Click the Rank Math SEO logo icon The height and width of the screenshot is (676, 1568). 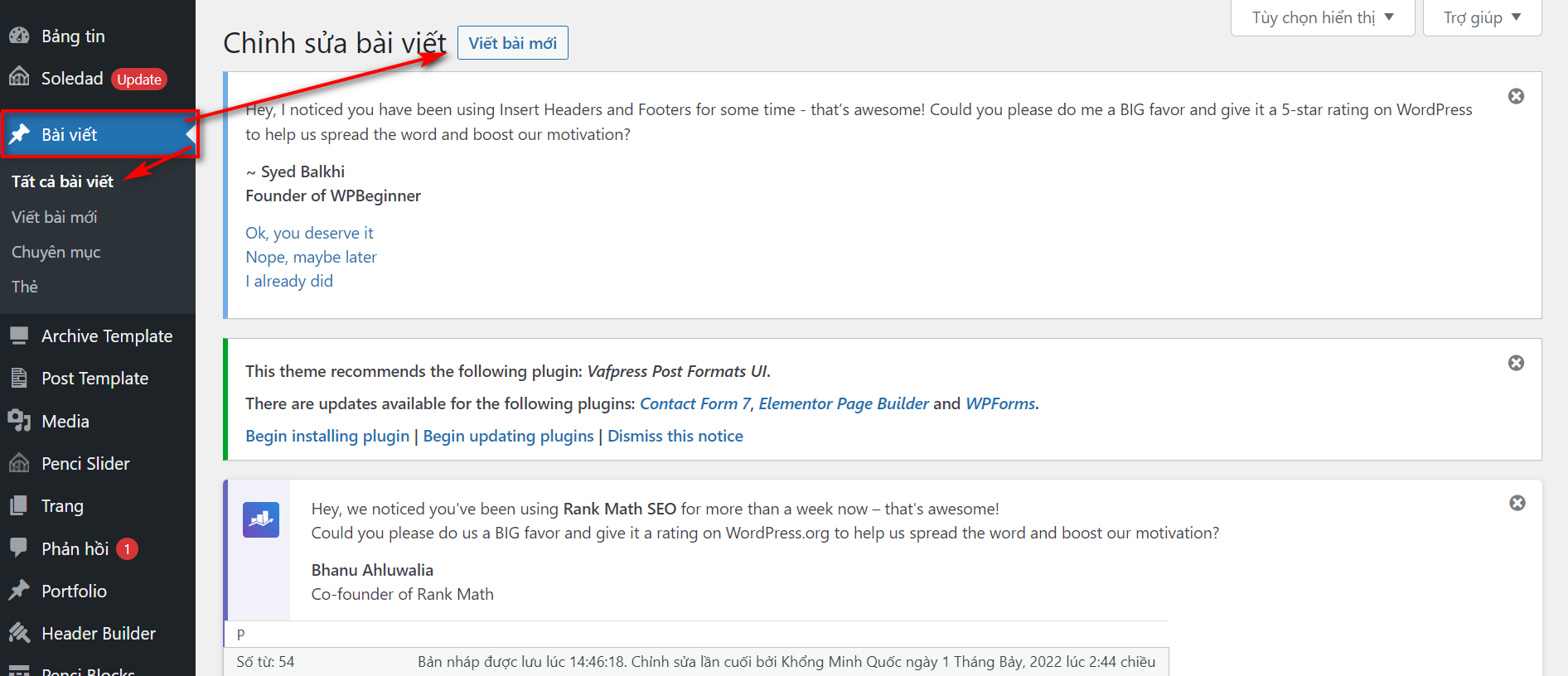261,519
